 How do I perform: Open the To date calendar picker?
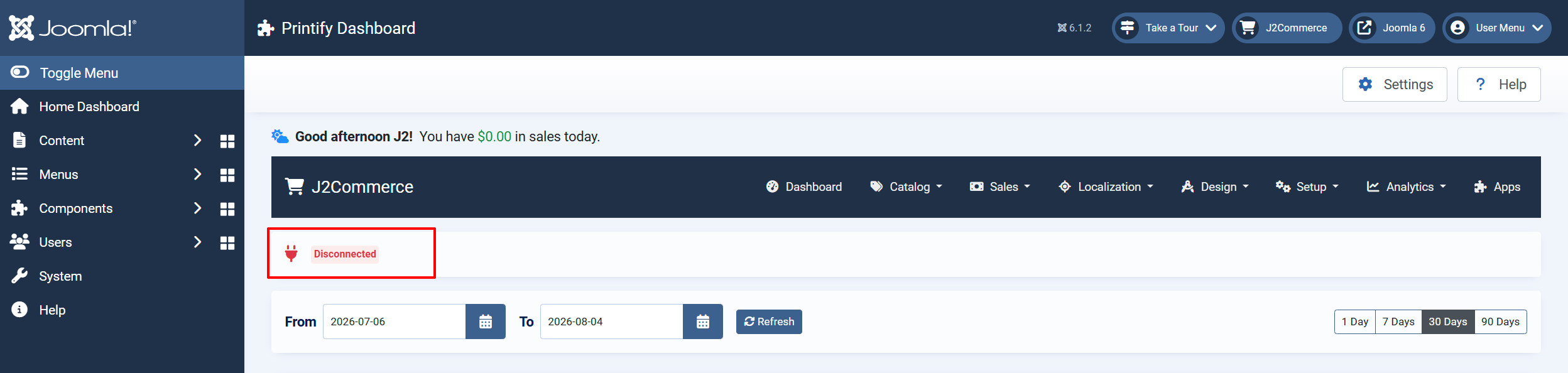click(703, 322)
